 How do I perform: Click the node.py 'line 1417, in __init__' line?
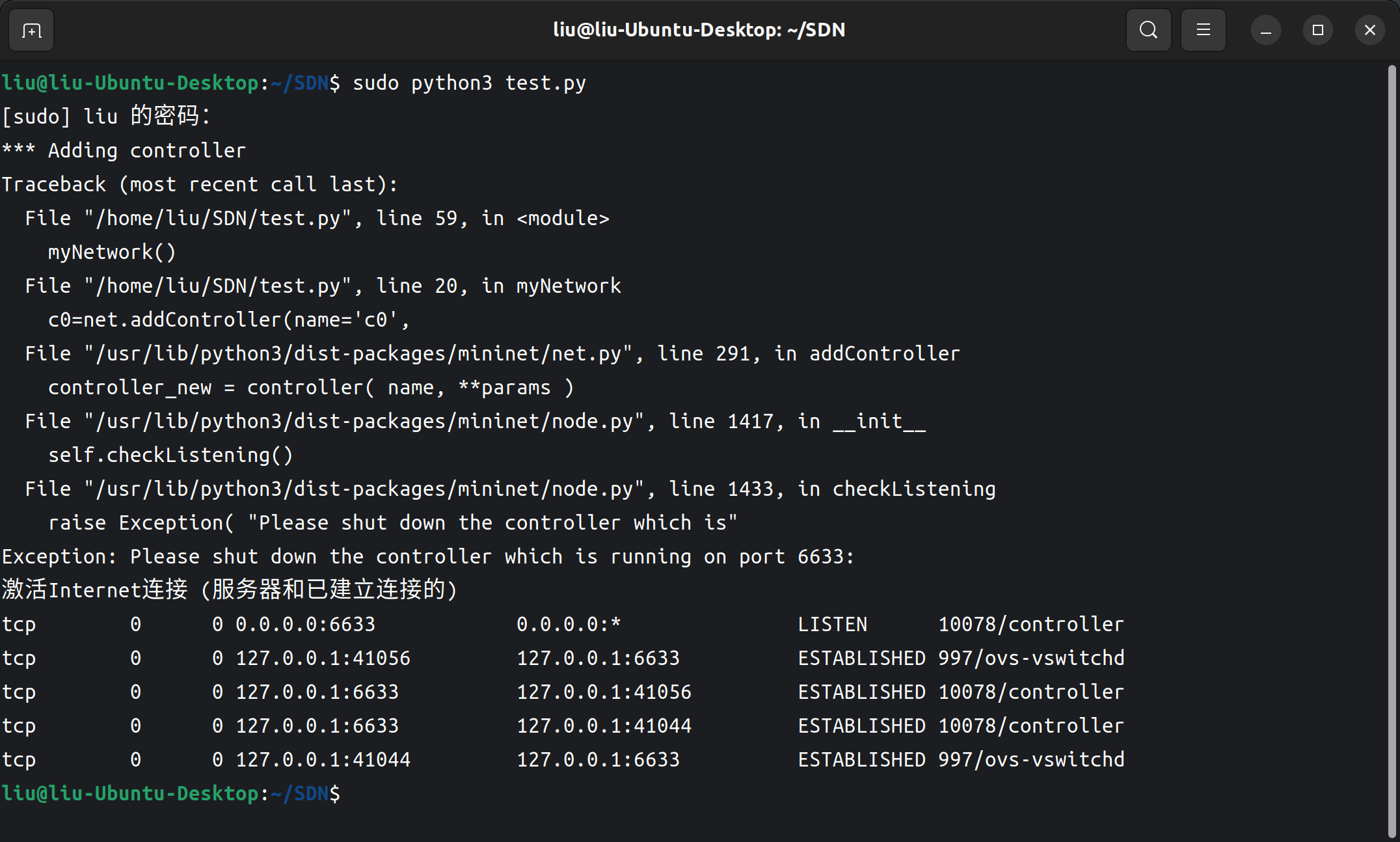coord(475,422)
